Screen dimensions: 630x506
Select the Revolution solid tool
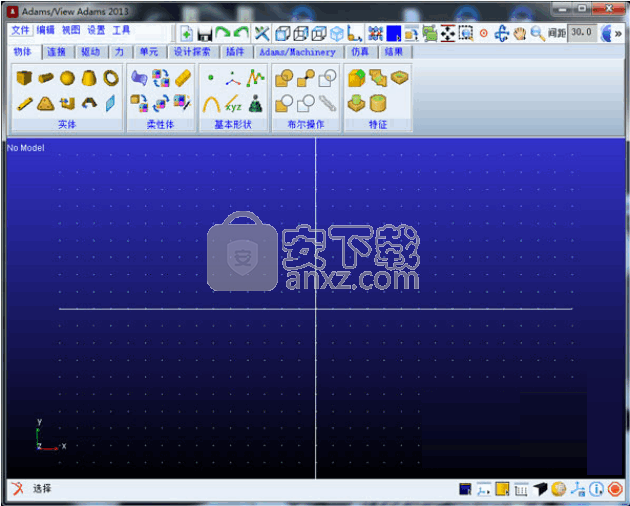point(89,104)
